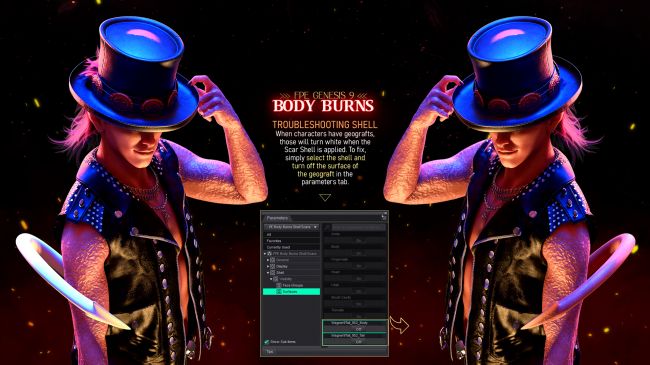Image resolution: width=650 pixels, height=365 pixels.
Task: Switch to the Parameters tab
Action: (277, 218)
